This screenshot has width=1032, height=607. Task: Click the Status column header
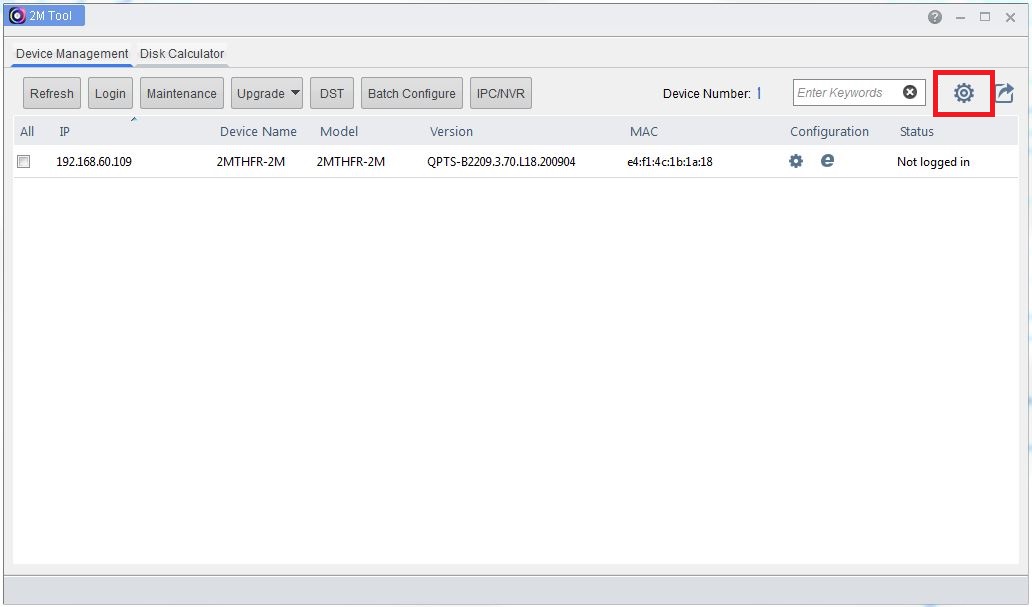coord(916,131)
